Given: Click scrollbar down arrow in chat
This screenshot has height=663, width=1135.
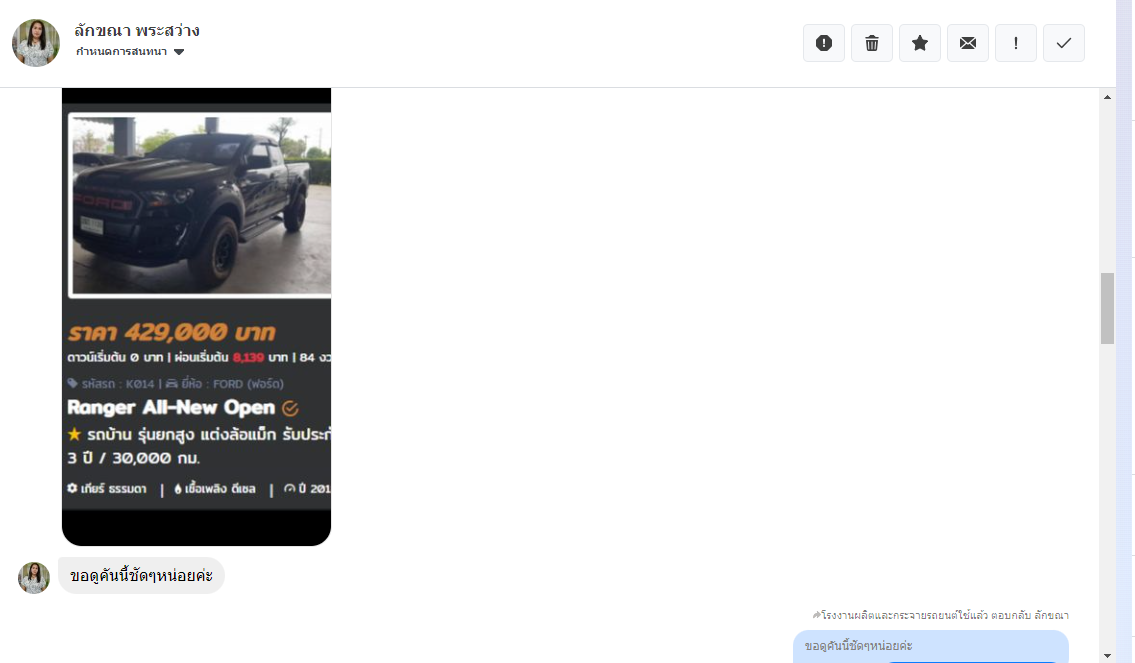Looking at the screenshot, I should [1107, 656].
